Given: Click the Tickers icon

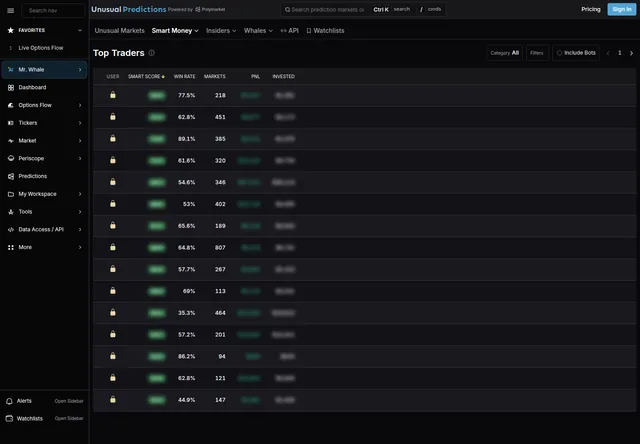Looking at the screenshot, I should pyautogui.click(x=11, y=123).
